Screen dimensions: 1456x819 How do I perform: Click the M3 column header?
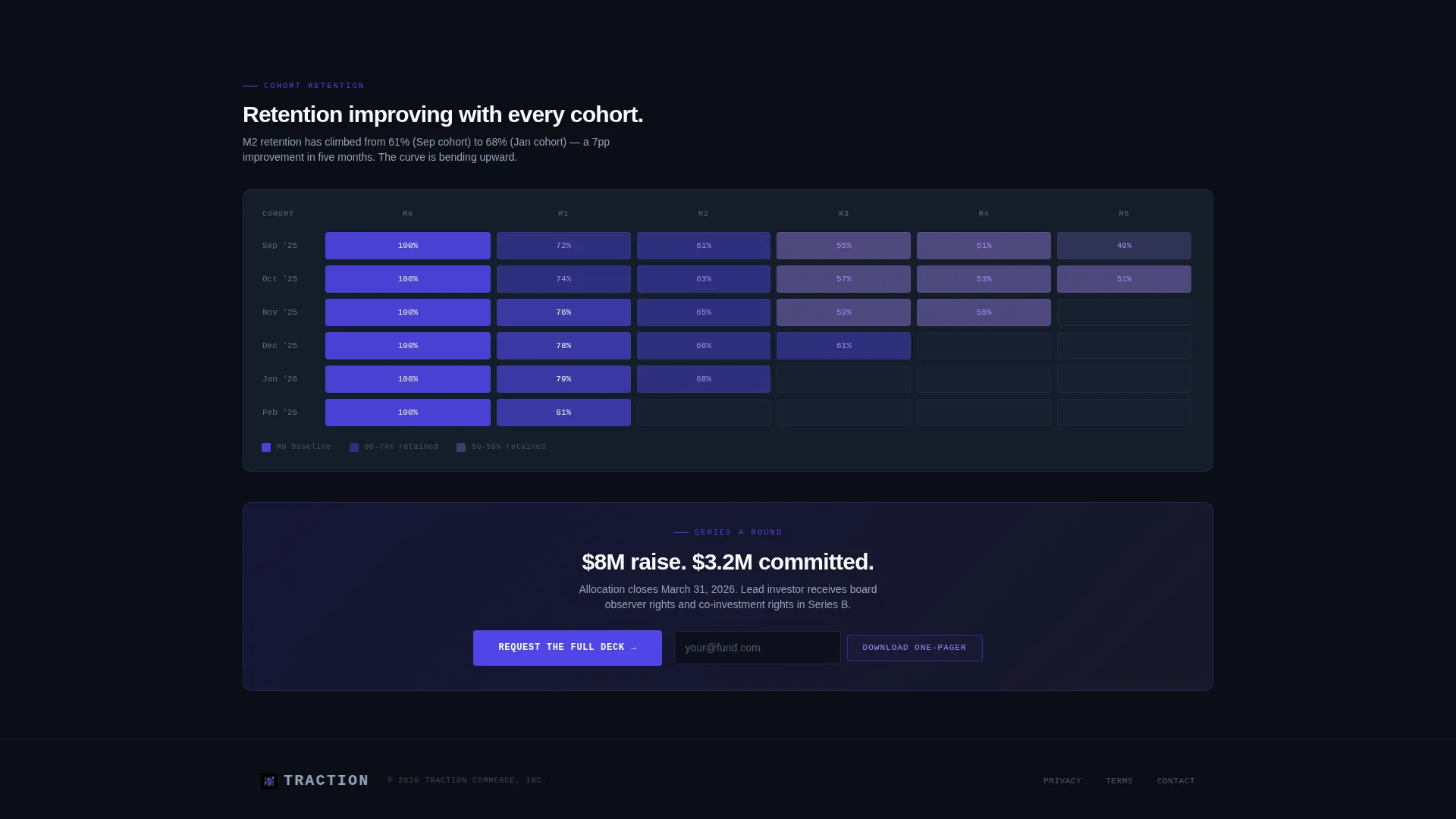point(843,214)
